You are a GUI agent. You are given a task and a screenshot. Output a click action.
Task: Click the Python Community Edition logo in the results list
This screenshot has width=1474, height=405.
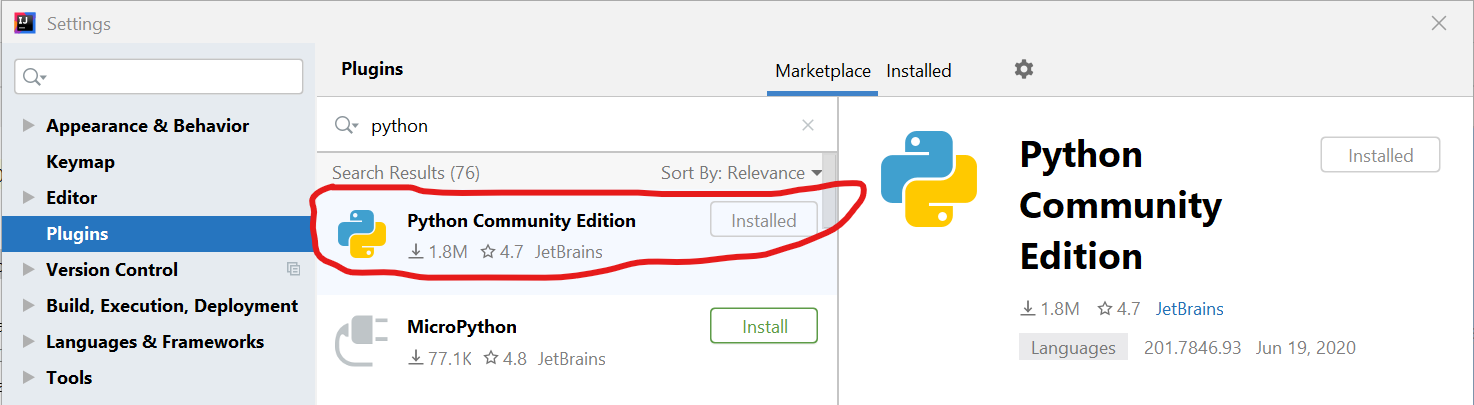(362, 235)
